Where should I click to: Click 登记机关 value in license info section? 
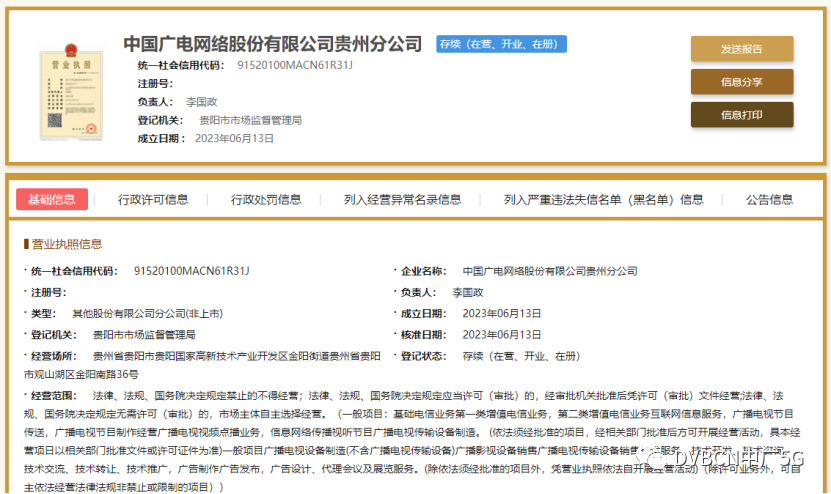click(144, 334)
